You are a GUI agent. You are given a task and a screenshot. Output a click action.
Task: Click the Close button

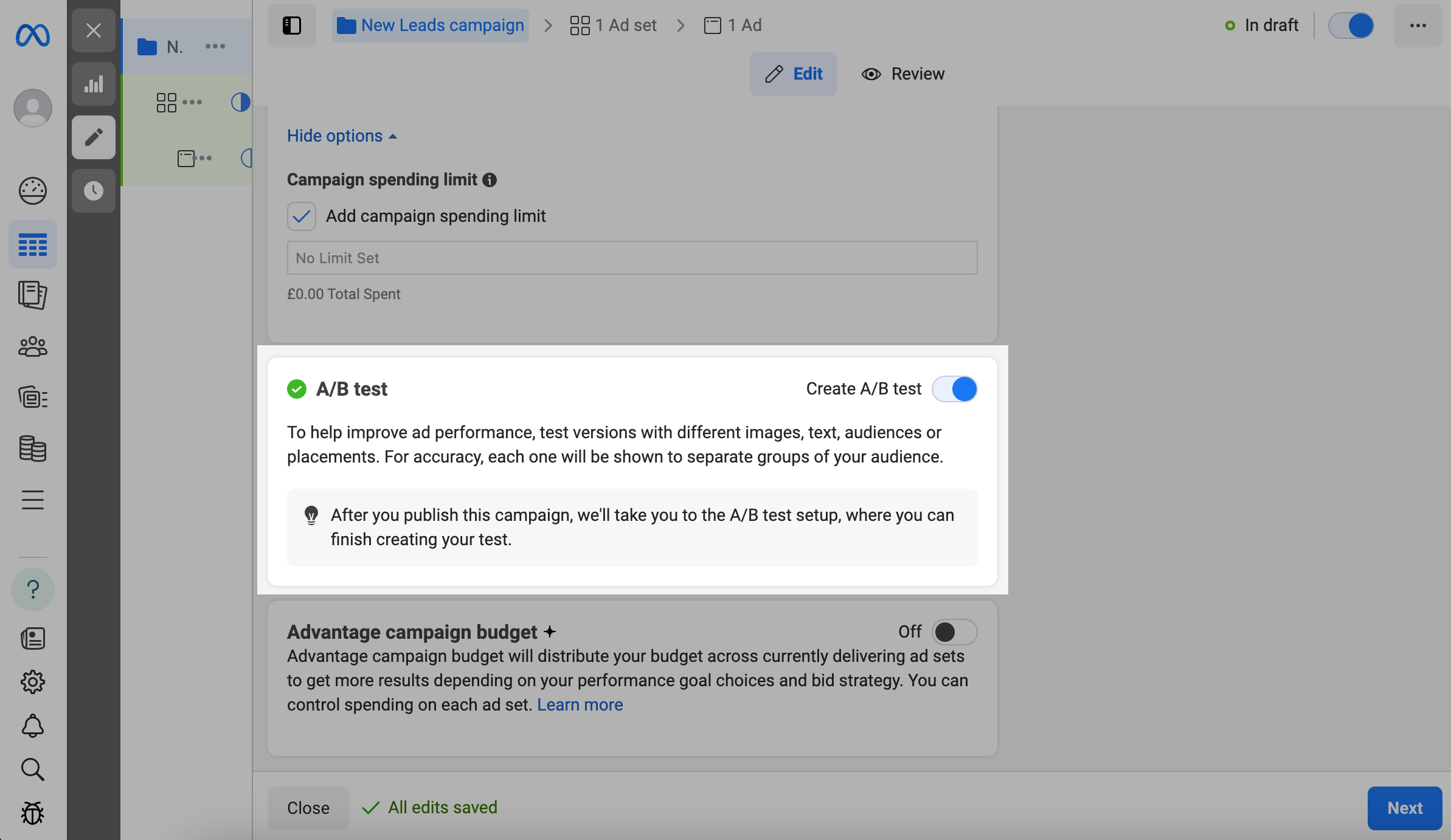coord(308,808)
